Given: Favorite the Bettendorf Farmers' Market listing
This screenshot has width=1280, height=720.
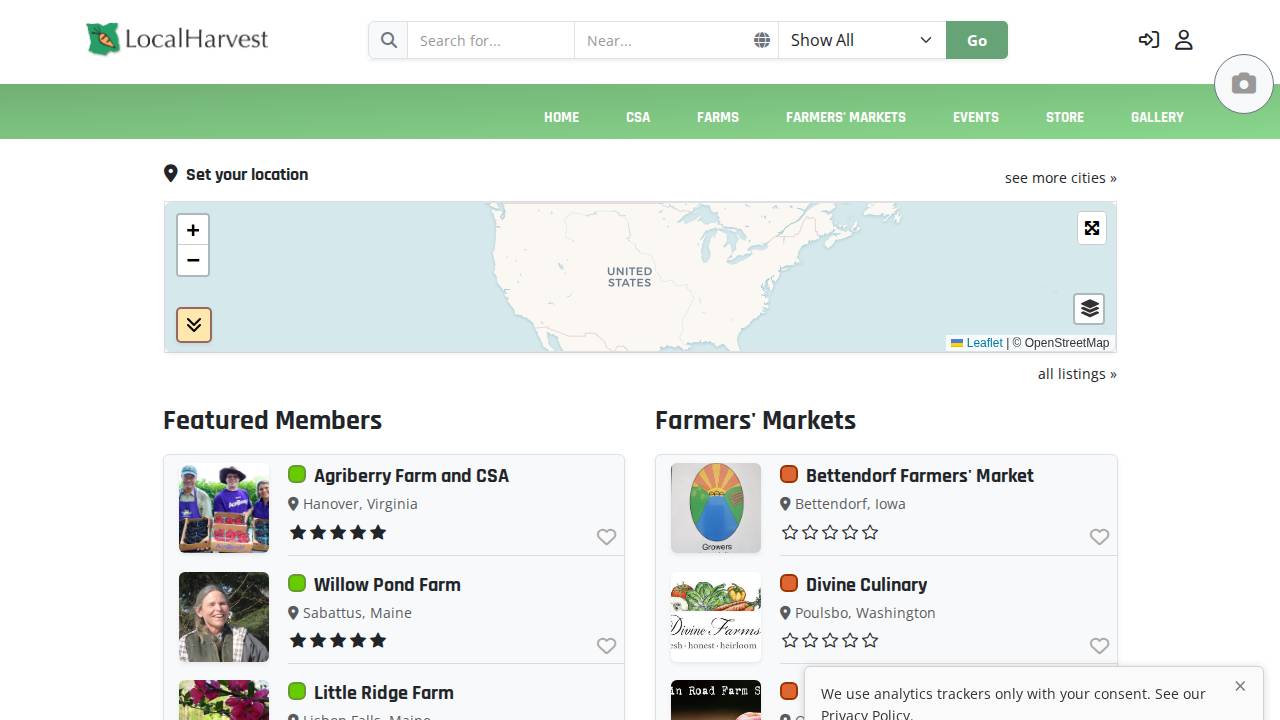Looking at the screenshot, I should click(1099, 537).
